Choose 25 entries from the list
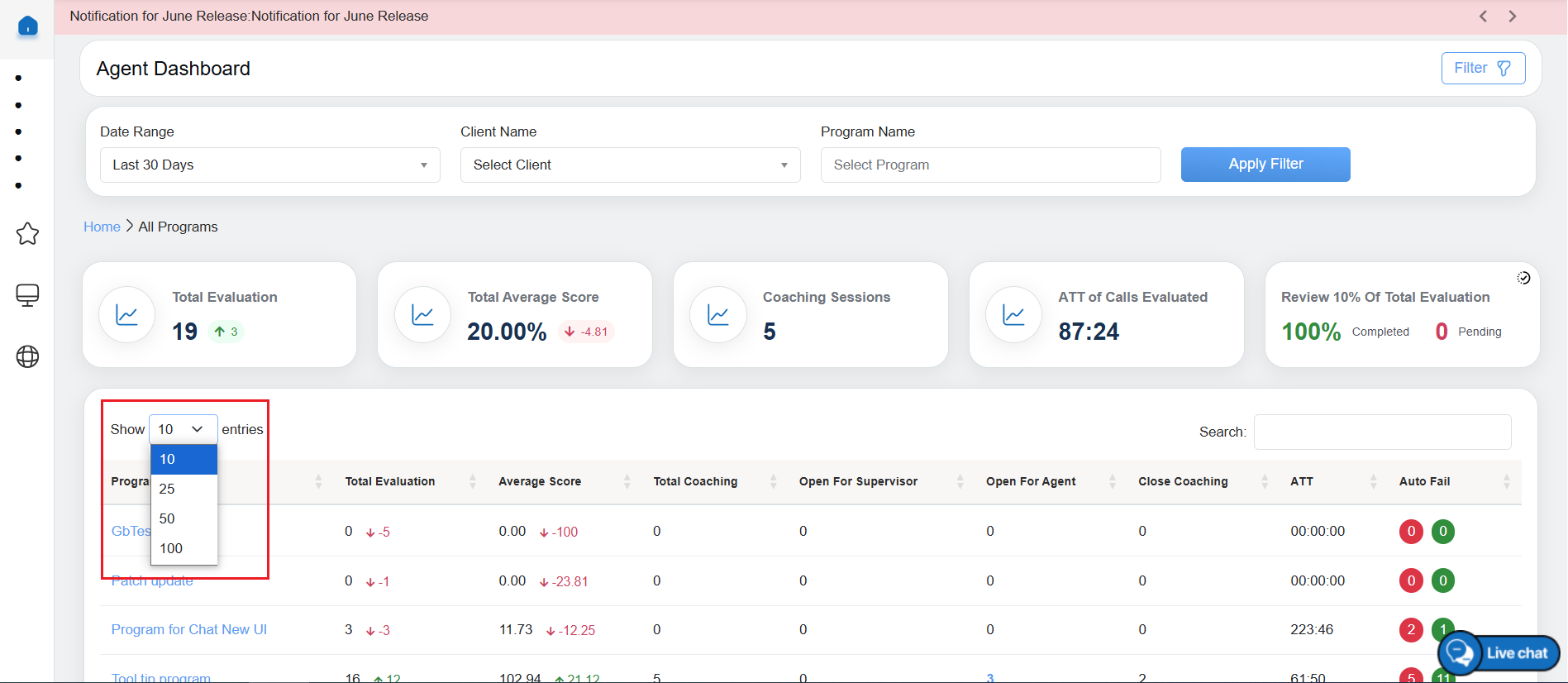The width and height of the screenshot is (1568, 683). 168,489
